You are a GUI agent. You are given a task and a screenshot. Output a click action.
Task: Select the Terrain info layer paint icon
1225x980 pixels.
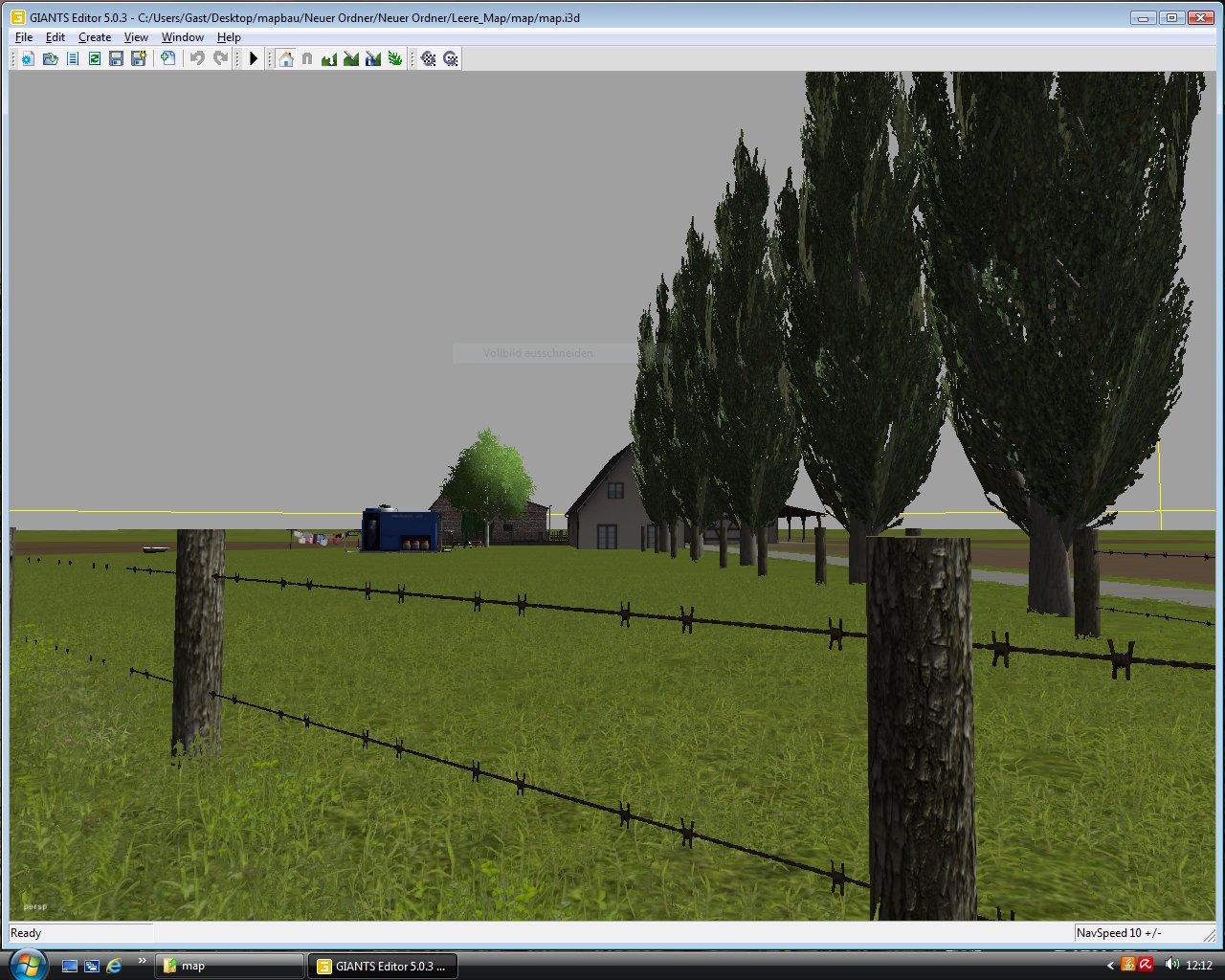pyautogui.click(x=373, y=59)
